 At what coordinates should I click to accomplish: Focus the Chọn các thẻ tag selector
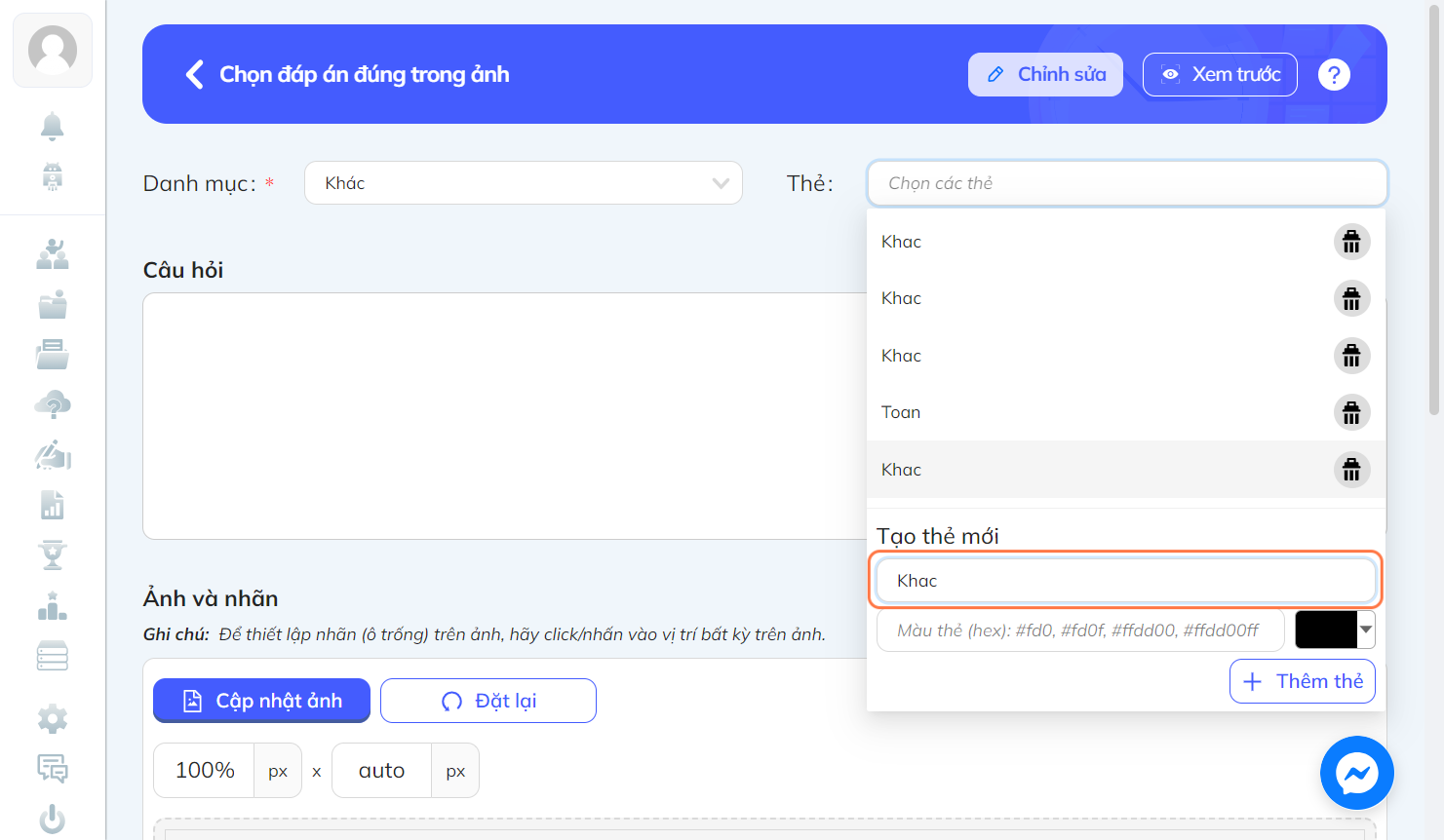(1127, 183)
